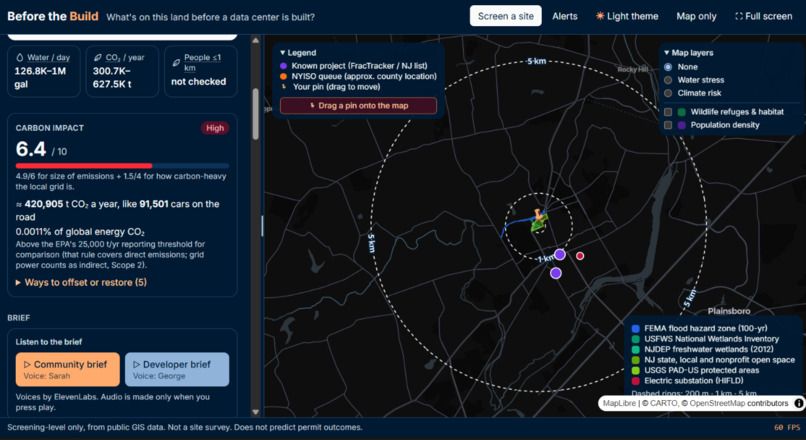Open the OpenStreetMap contributors link
Image resolution: width=806 pixels, height=440 pixels.
point(735,404)
